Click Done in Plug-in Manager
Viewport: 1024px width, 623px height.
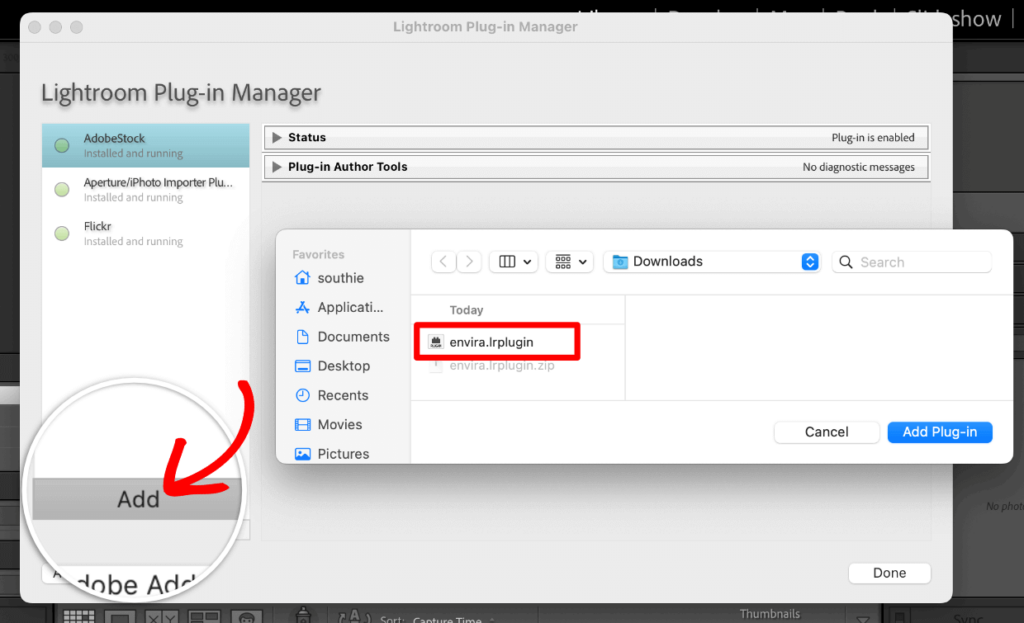[x=889, y=573]
